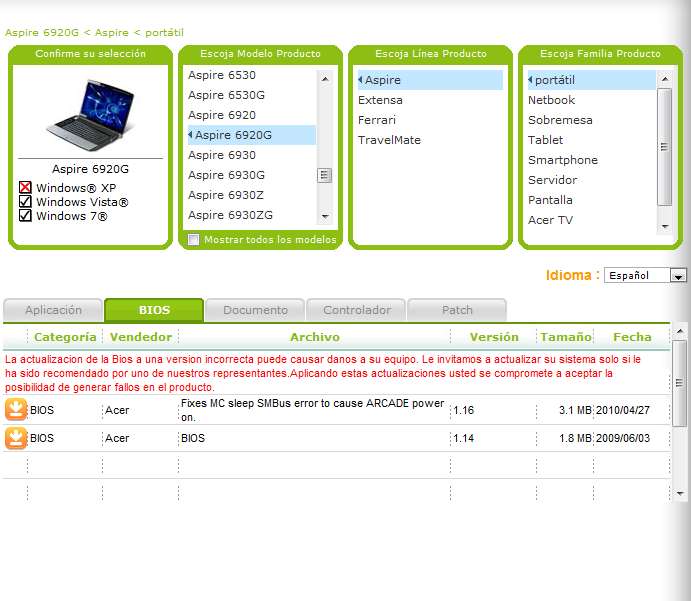This screenshot has width=691, height=601.
Task: Enable Mostrar todos los modelos checkbox
Action: click(193, 239)
